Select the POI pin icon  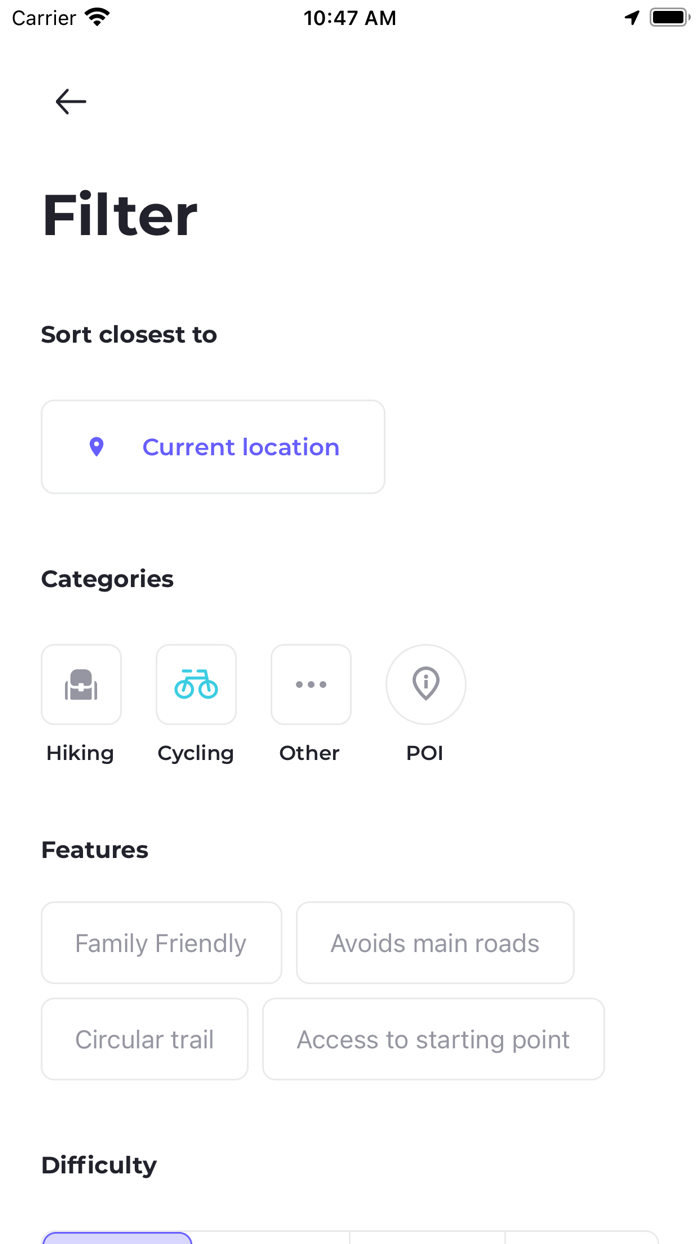click(426, 684)
